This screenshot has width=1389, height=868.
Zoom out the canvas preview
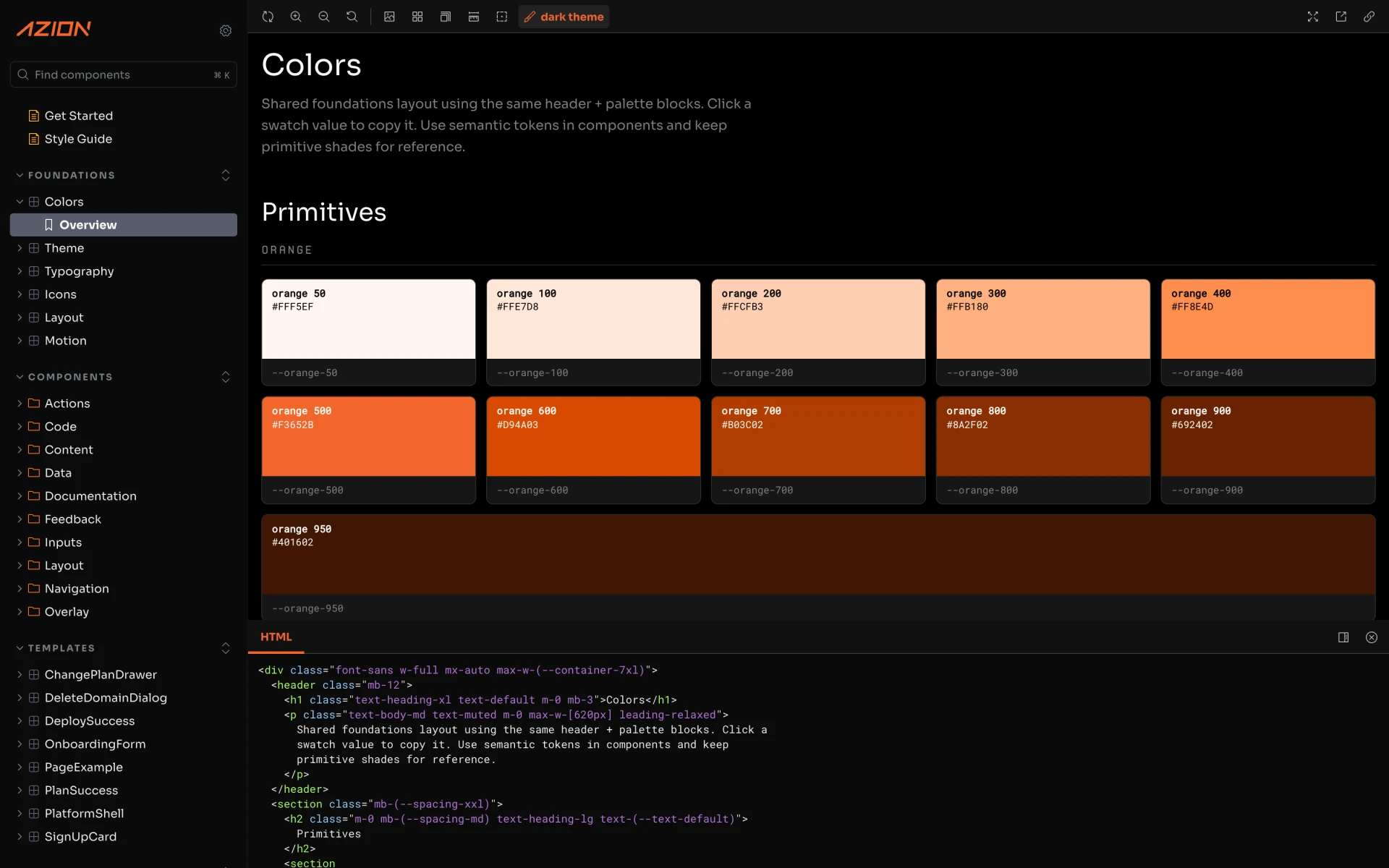[324, 17]
